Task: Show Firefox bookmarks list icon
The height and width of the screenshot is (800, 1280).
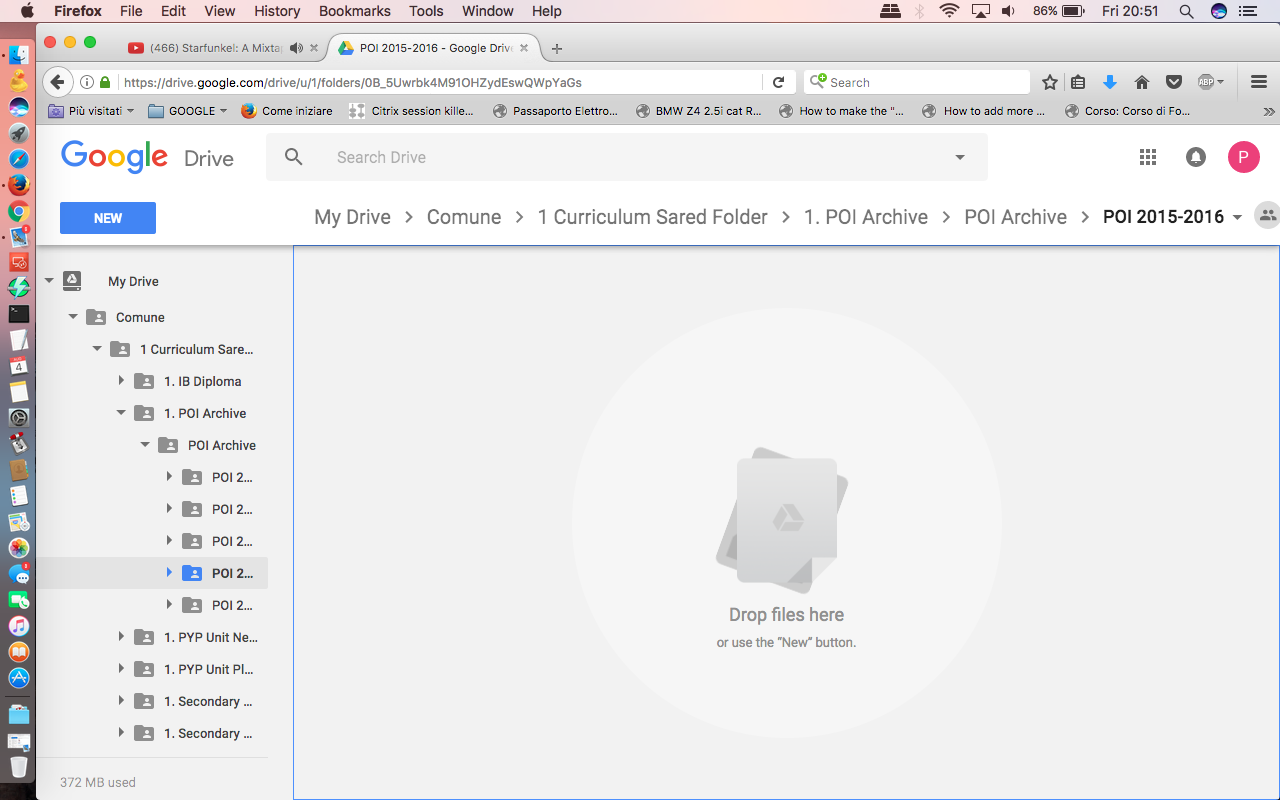Action: click(1078, 82)
